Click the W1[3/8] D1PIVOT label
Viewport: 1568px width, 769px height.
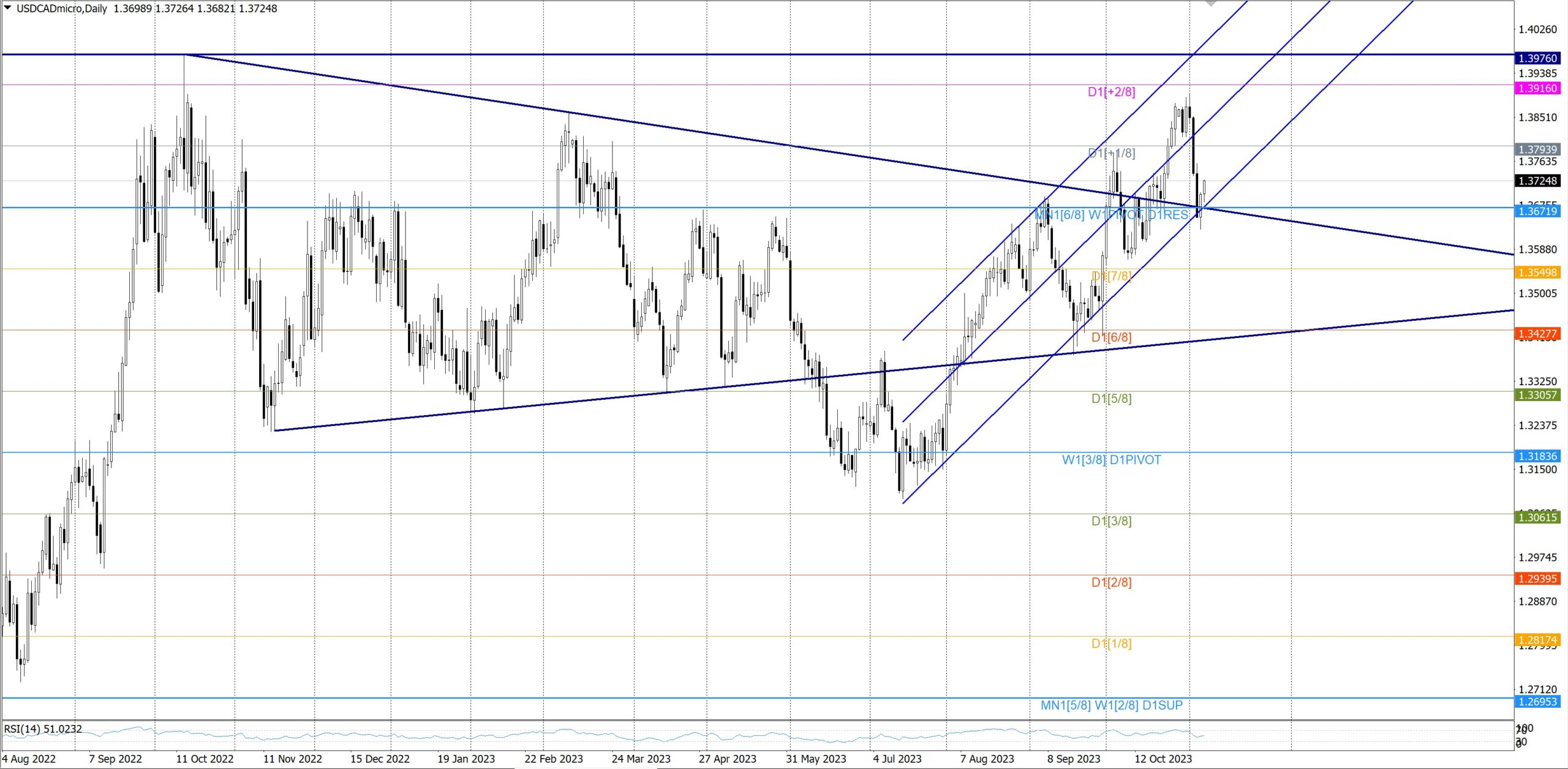[x=1111, y=460]
